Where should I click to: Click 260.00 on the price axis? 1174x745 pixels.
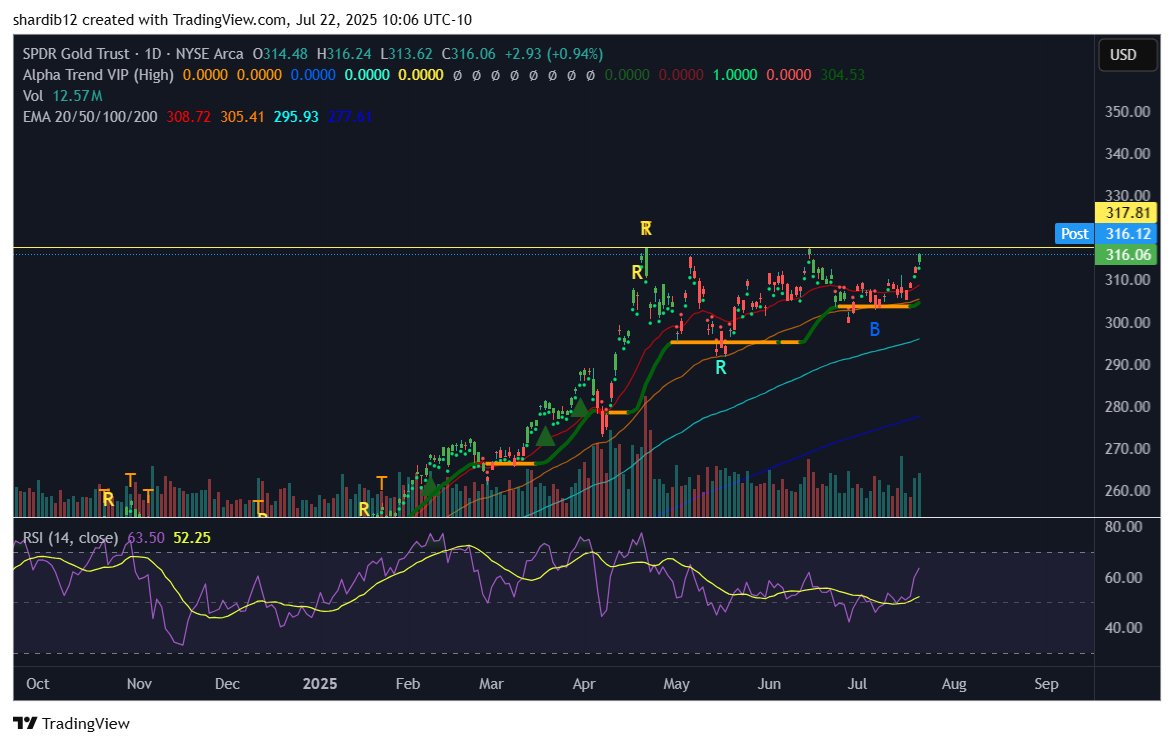point(1128,490)
